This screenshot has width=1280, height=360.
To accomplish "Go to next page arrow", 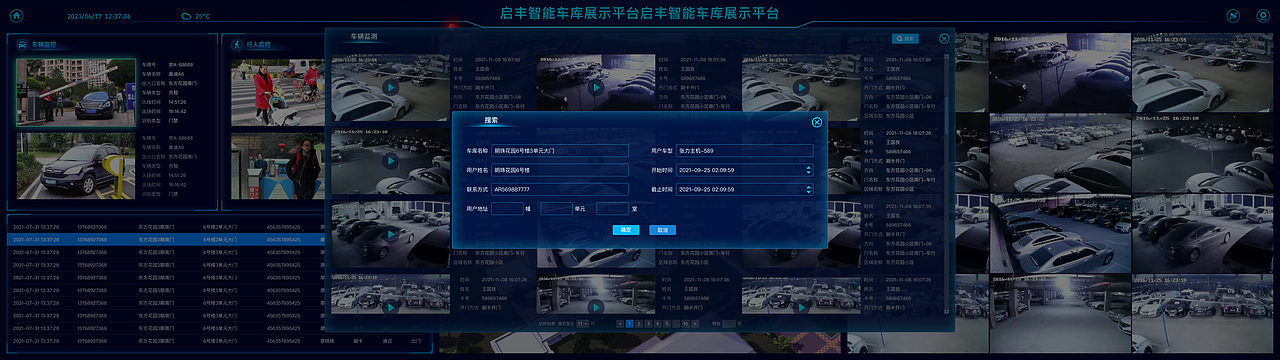I will point(695,324).
